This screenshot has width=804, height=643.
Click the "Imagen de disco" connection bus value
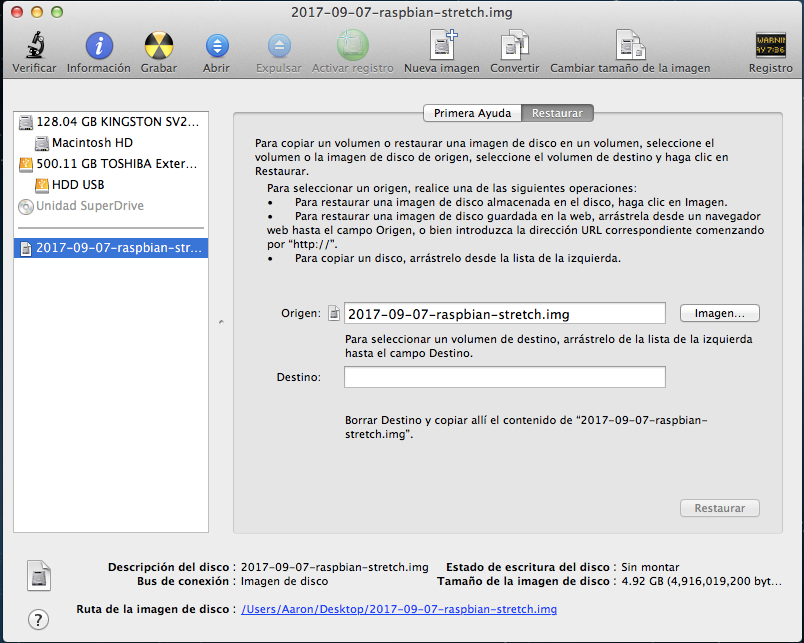284,581
